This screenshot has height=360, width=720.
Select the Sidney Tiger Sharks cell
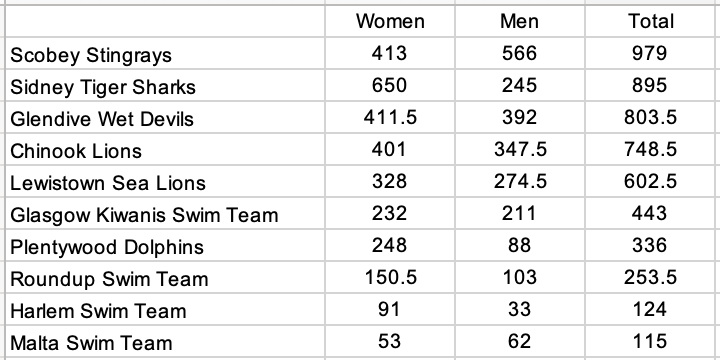tap(165, 85)
